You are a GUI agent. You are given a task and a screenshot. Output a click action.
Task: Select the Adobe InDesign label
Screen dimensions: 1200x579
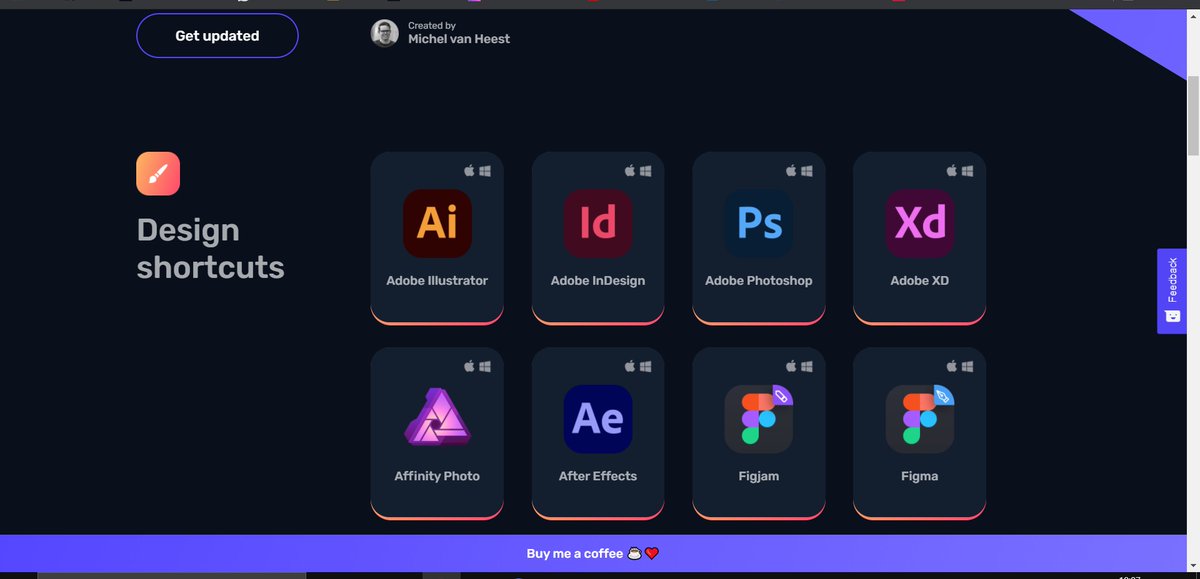(598, 281)
